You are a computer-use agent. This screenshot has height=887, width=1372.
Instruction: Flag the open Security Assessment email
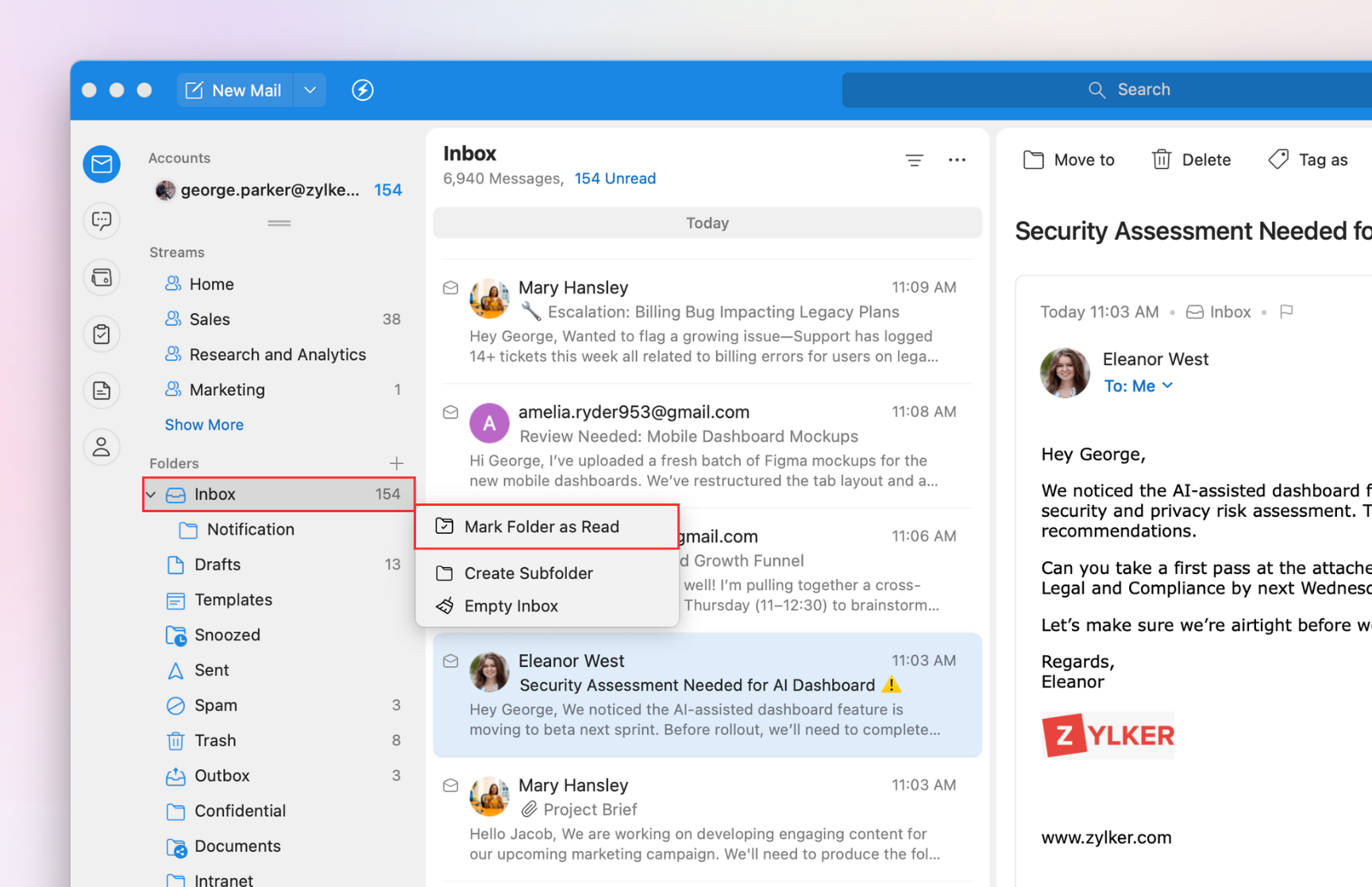point(1286,312)
